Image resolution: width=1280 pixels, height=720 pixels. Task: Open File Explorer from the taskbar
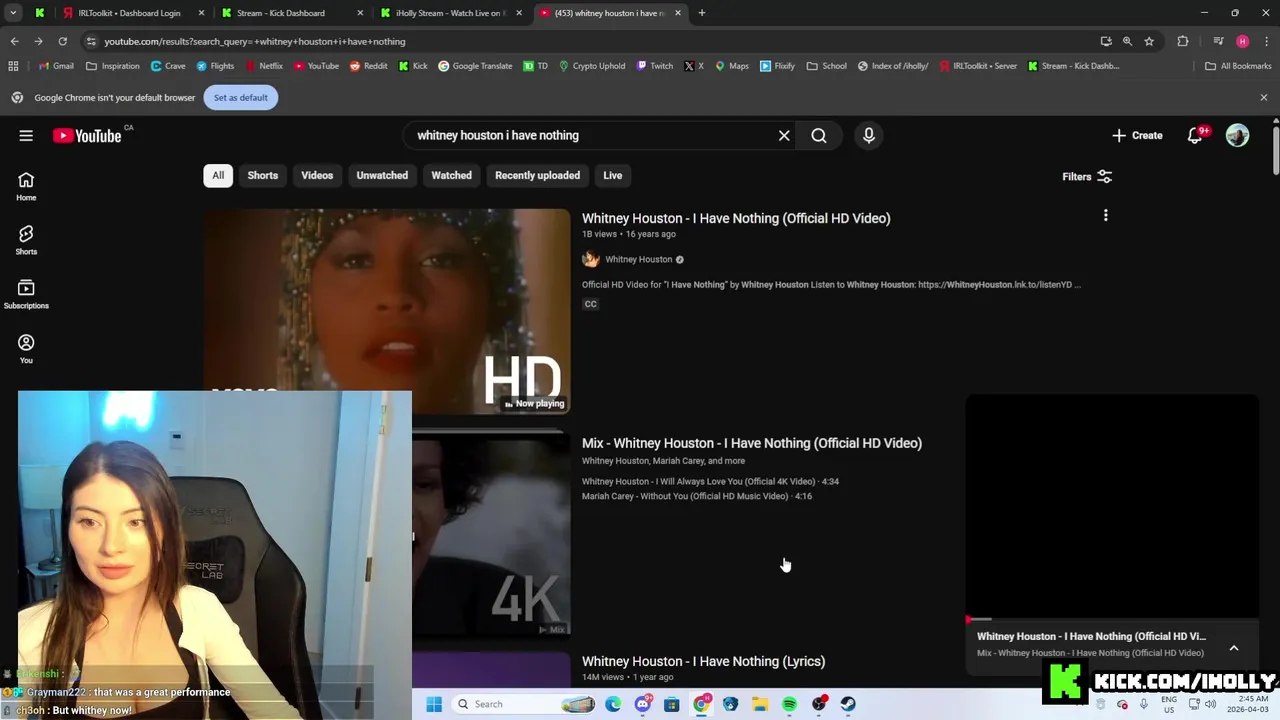760,704
